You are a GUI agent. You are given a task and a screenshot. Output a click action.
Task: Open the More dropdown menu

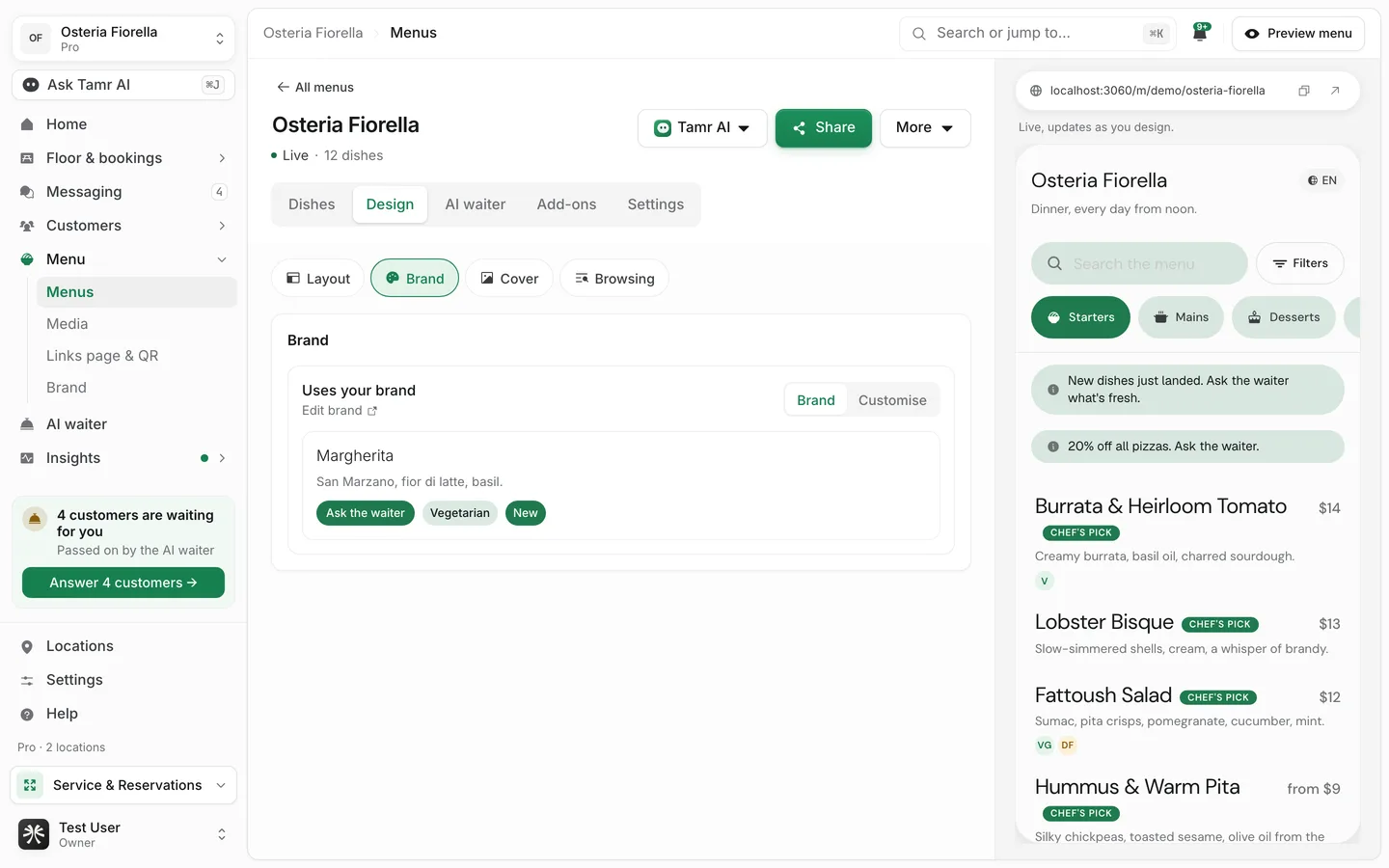point(925,128)
